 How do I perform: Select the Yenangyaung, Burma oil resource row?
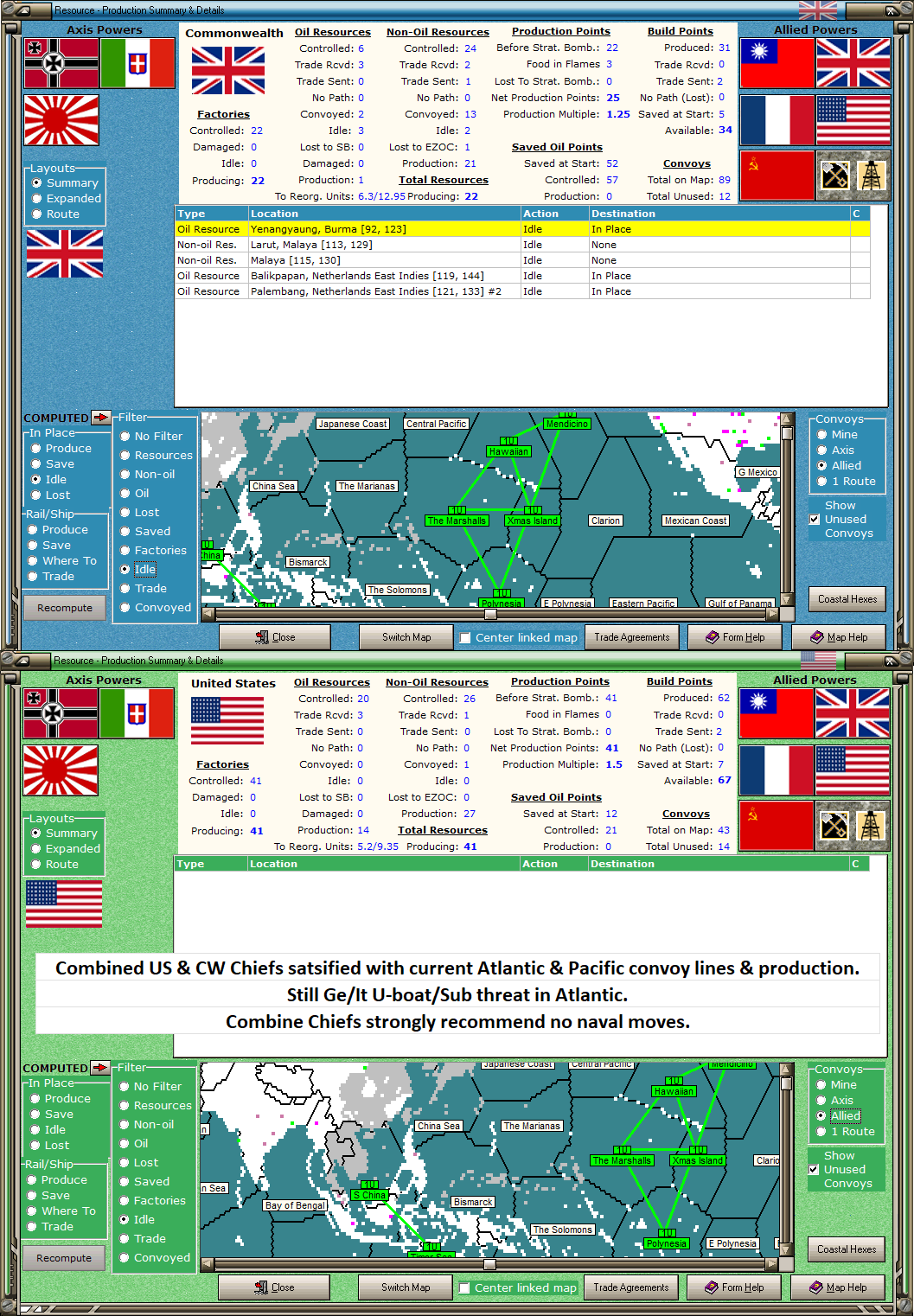(522, 229)
